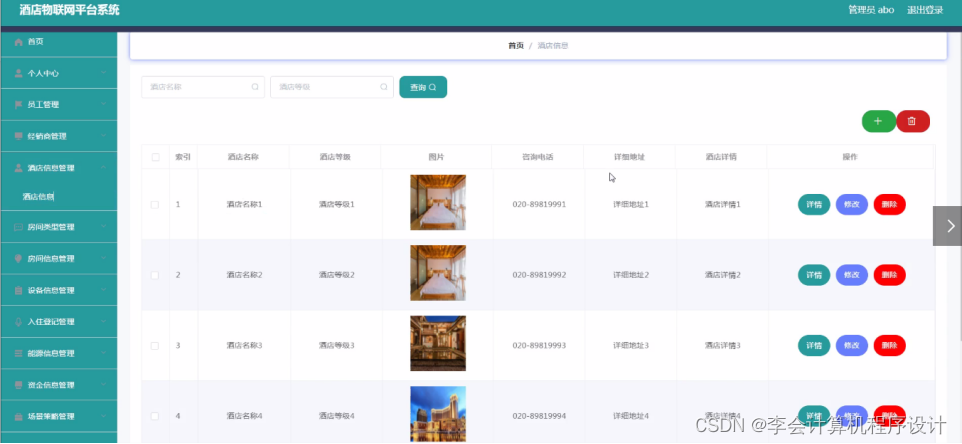Check the checkbox for row 酒店名称1

155,205
